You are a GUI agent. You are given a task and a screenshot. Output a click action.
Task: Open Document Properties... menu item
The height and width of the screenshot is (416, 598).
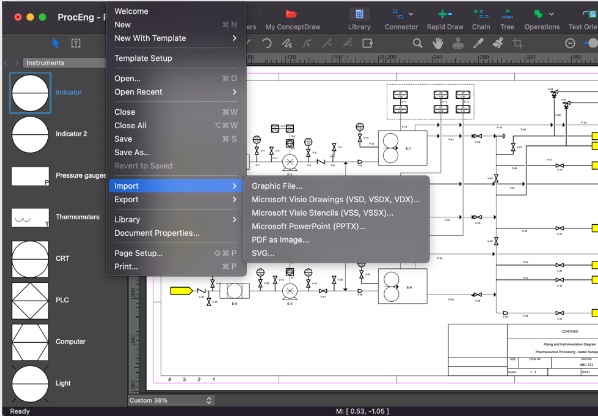click(176, 233)
